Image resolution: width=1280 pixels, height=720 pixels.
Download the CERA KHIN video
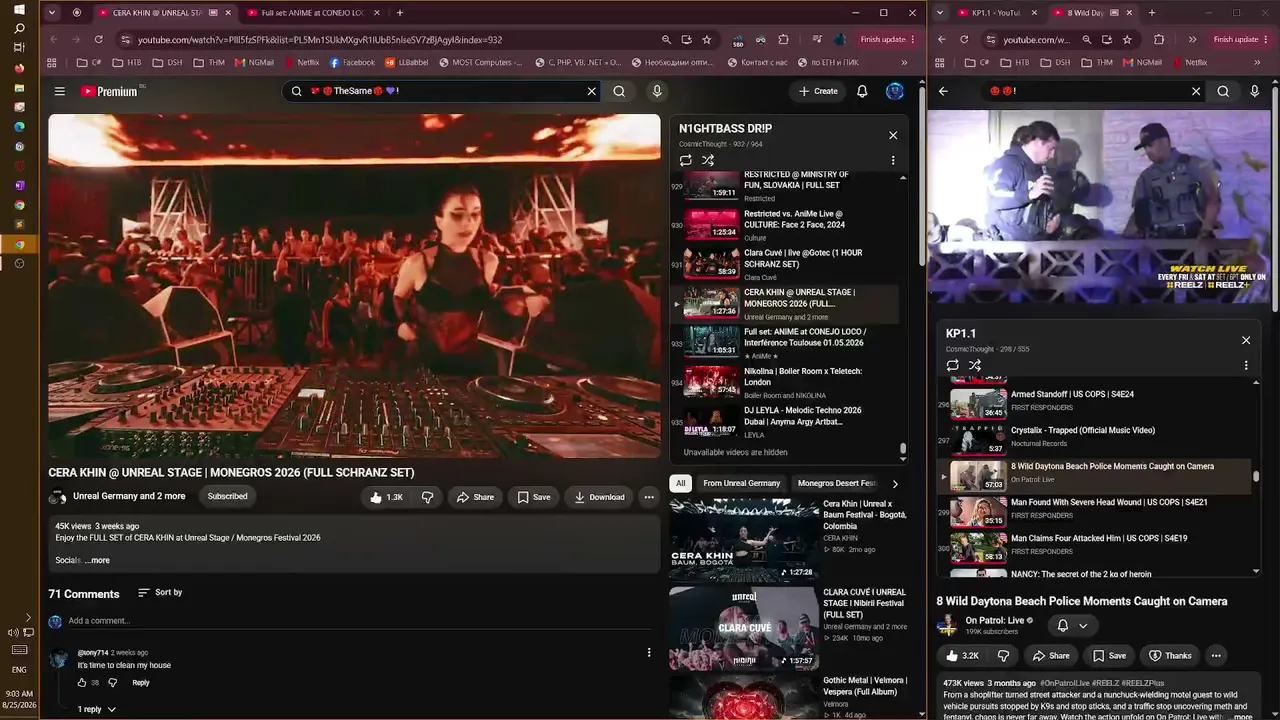click(x=600, y=497)
